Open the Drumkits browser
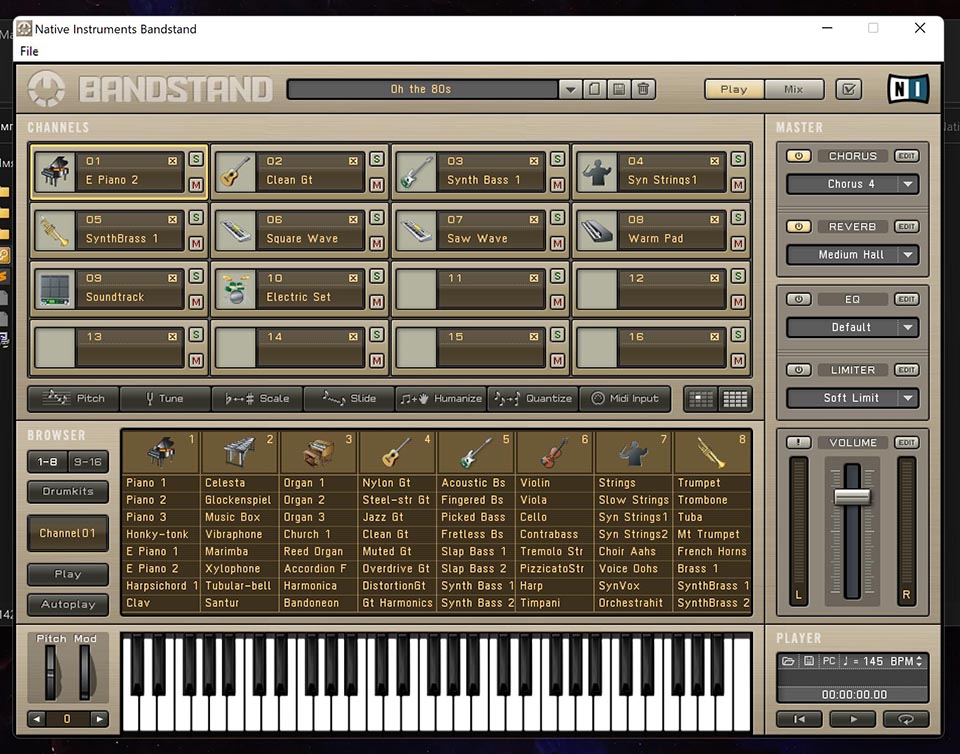Screen dimensions: 960x754 click(68, 491)
